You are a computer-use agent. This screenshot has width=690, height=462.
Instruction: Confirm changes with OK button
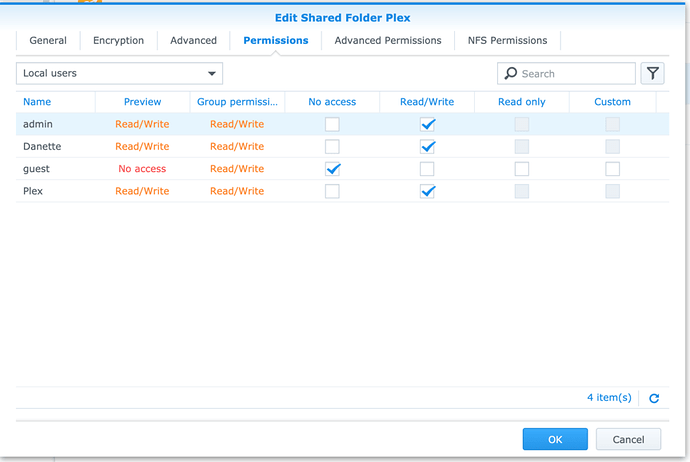[555, 439]
